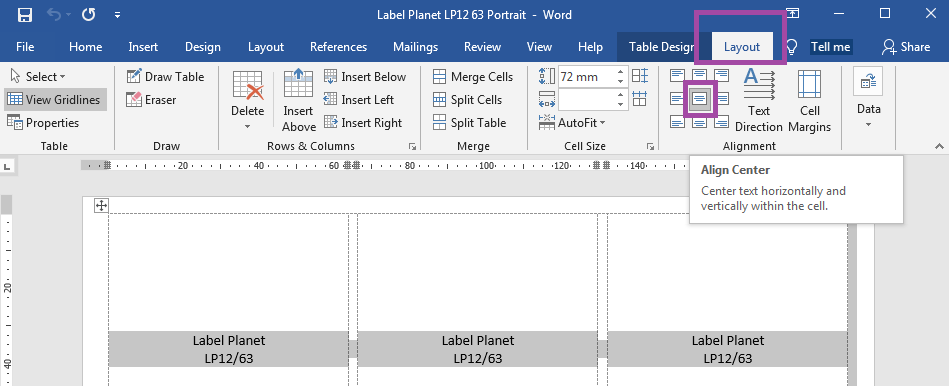The height and width of the screenshot is (386, 949).
Task: Select the Draw Table tool
Action: (165, 77)
